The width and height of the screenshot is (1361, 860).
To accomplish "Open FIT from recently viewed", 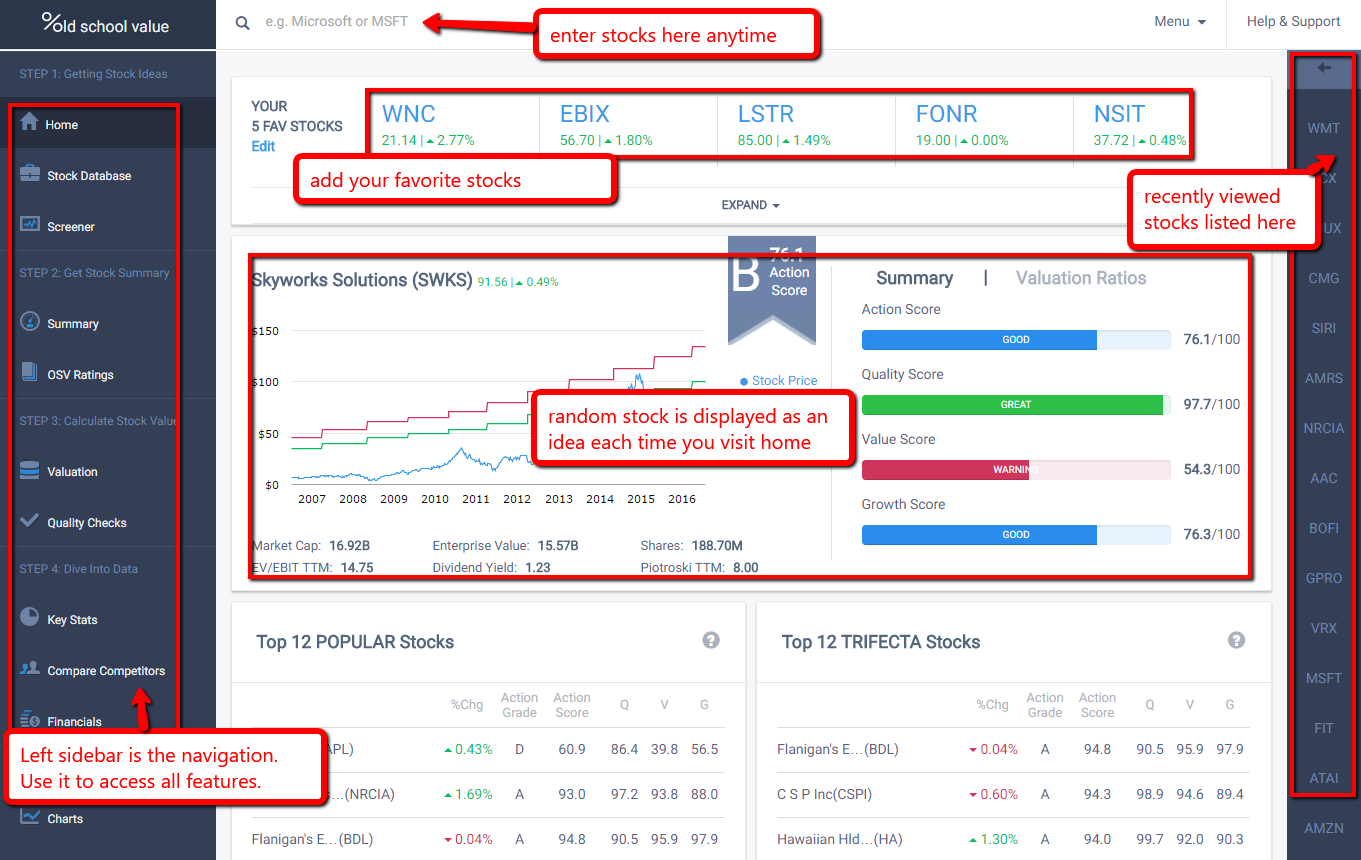I will pyautogui.click(x=1324, y=728).
